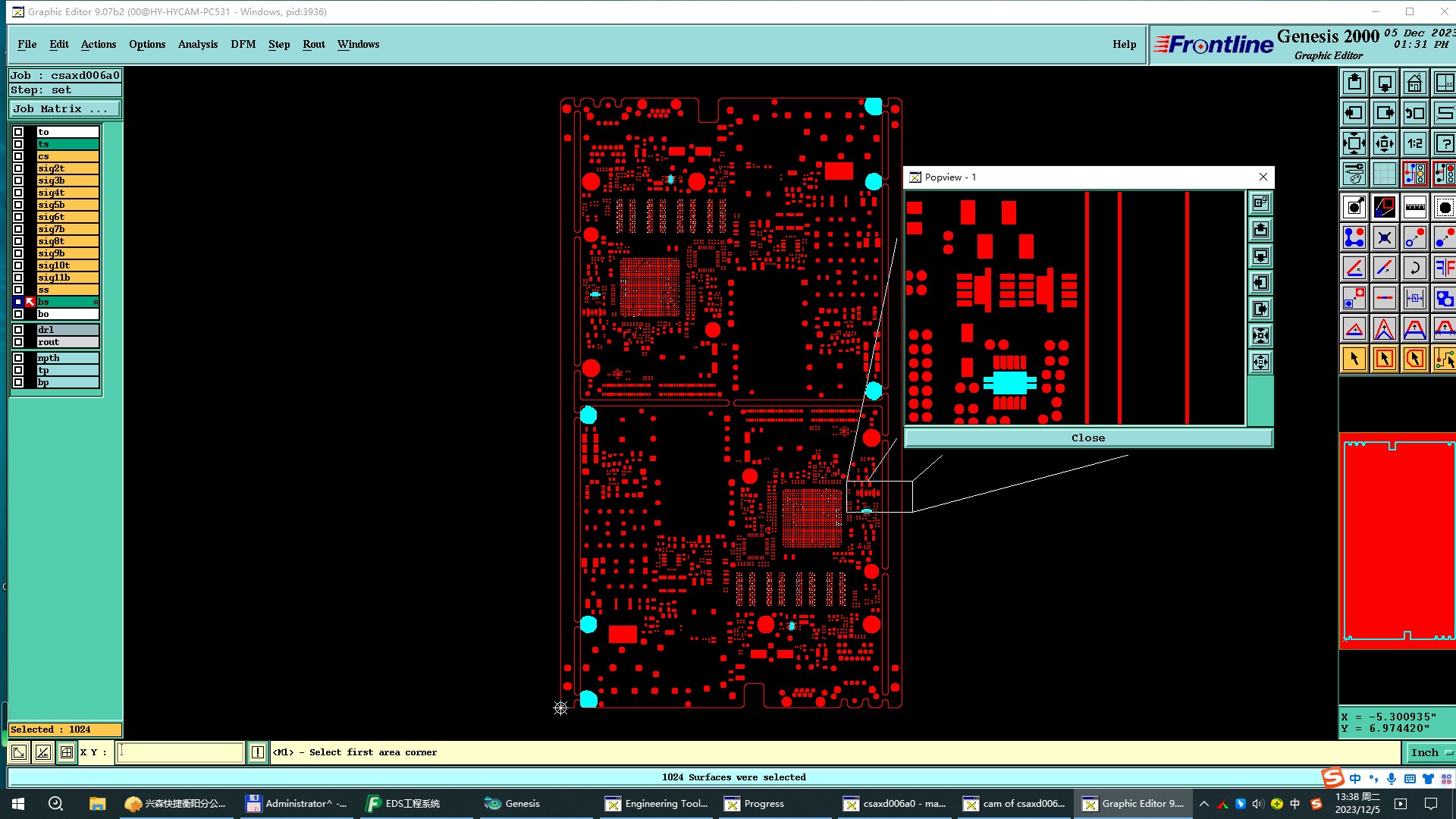Open the Analysis menu
This screenshot has height=819, width=1456.
[197, 44]
